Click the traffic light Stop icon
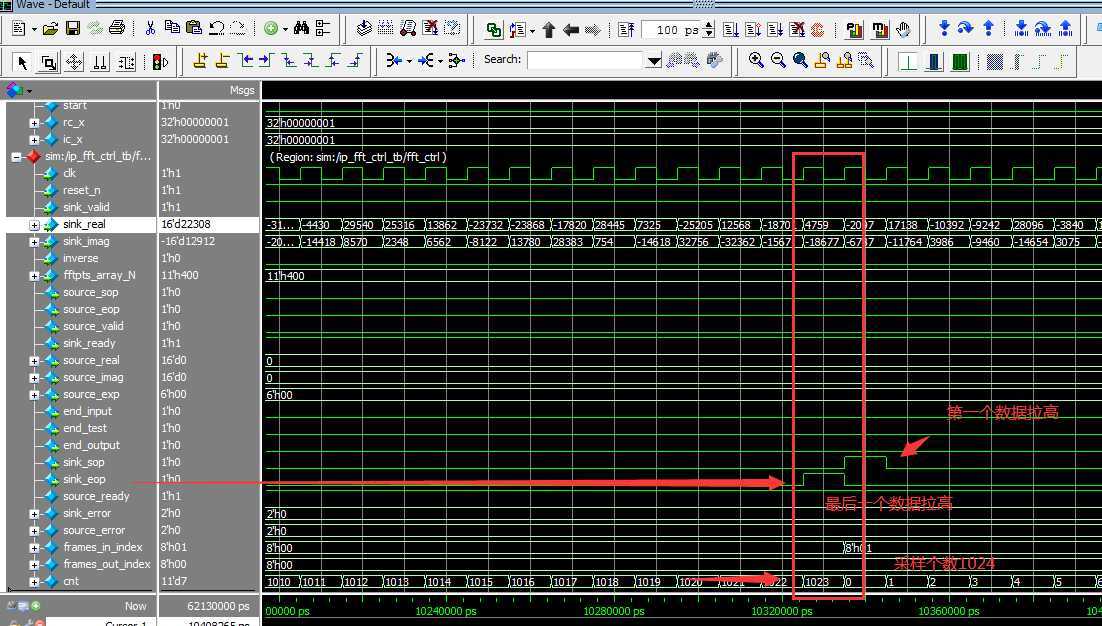 [x=160, y=63]
